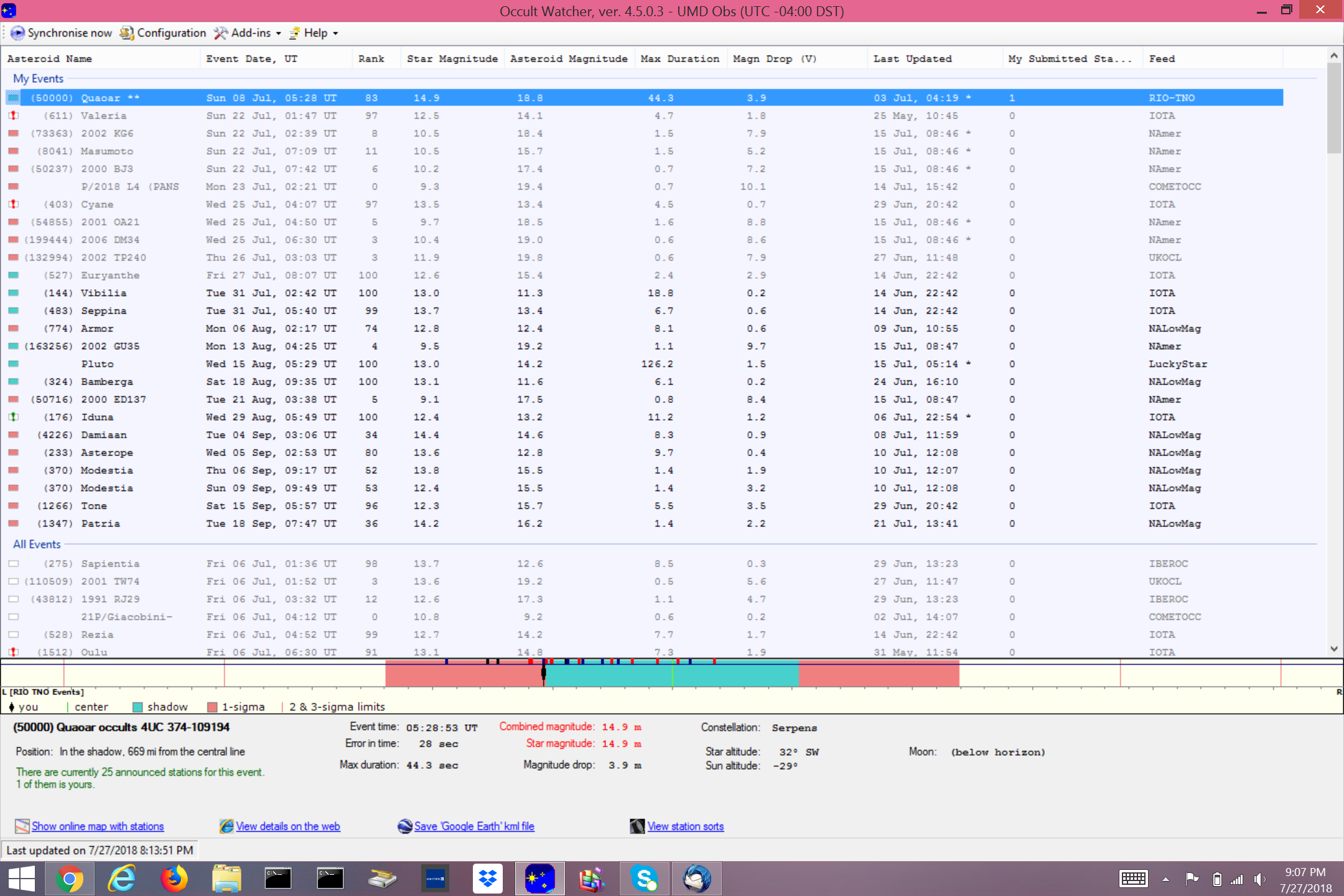Sort by the Star Magnitude column header
This screenshot has height=896, width=1344.
click(452, 58)
